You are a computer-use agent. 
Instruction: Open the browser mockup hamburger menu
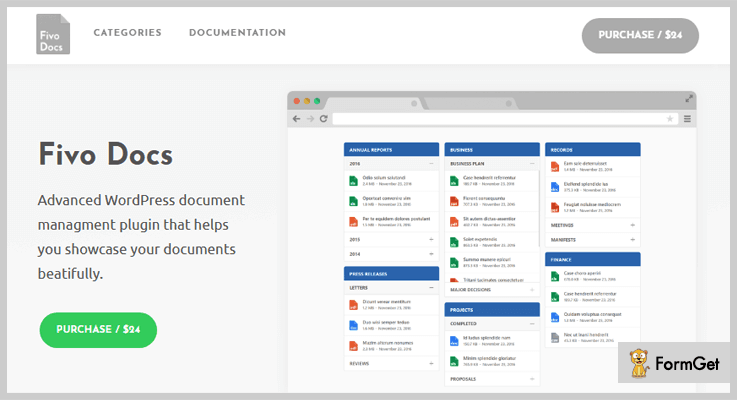coord(687,119)
